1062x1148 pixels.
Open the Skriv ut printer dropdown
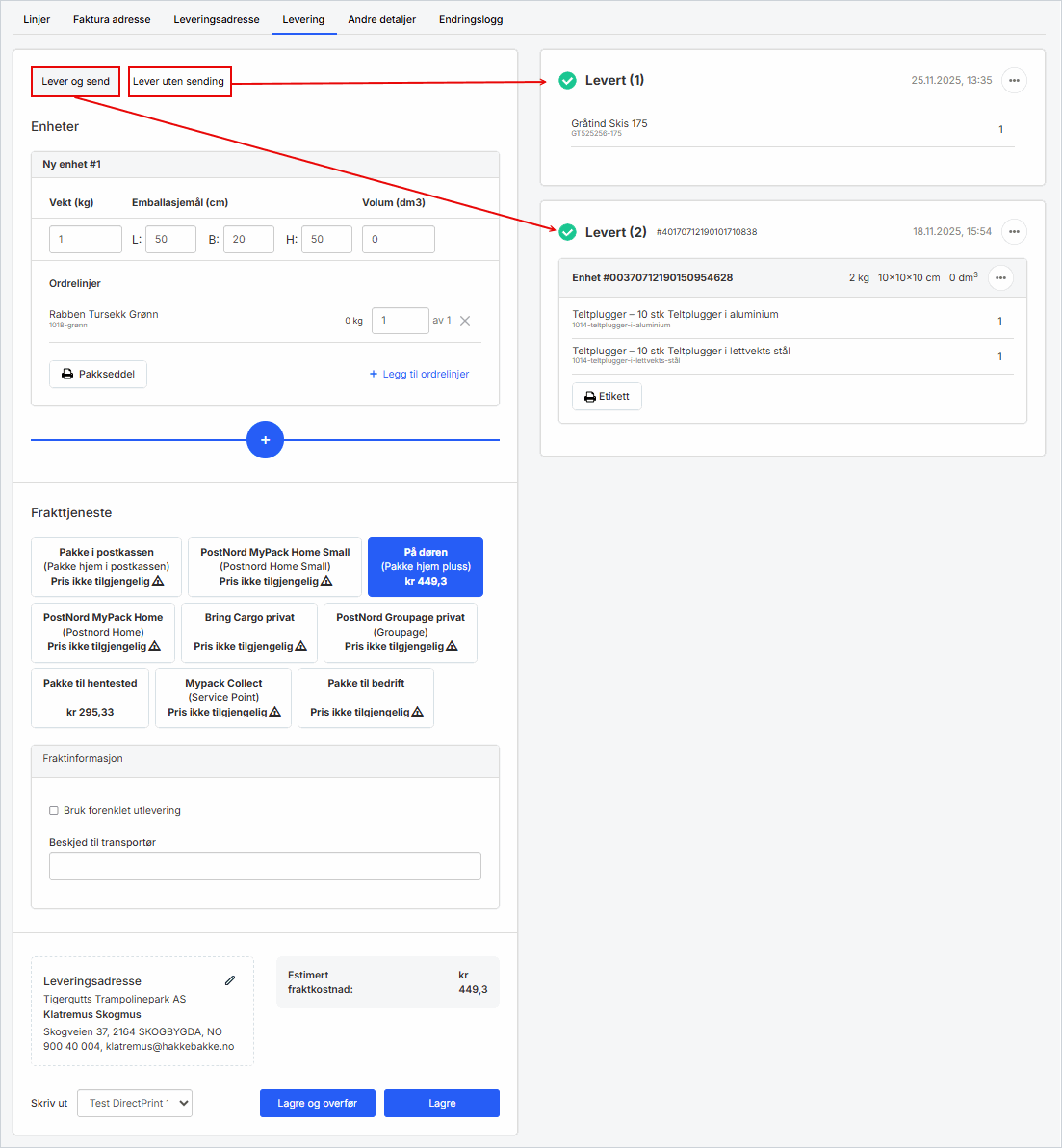point(135,1104)
